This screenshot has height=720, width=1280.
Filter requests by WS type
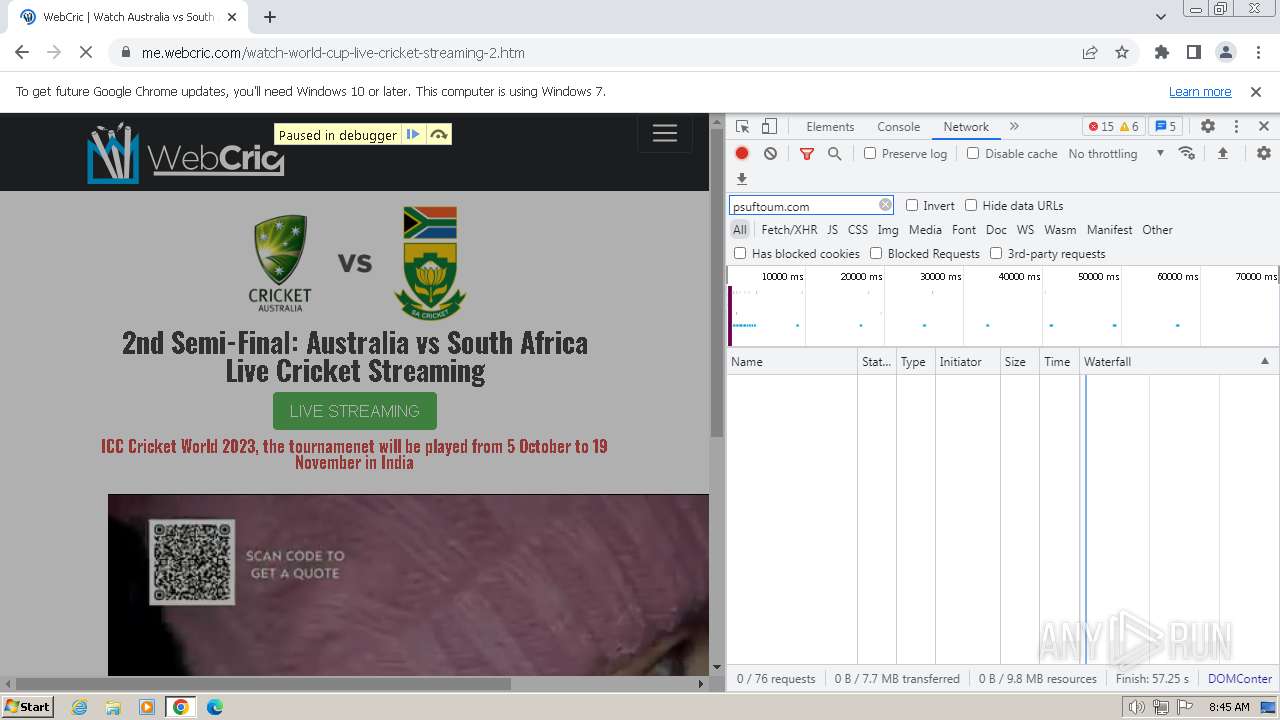[1025, 229]
